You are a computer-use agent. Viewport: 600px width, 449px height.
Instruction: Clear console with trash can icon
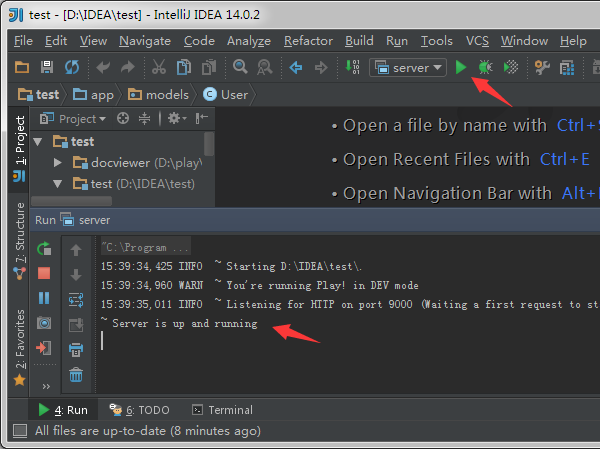[x=76, y=375]
